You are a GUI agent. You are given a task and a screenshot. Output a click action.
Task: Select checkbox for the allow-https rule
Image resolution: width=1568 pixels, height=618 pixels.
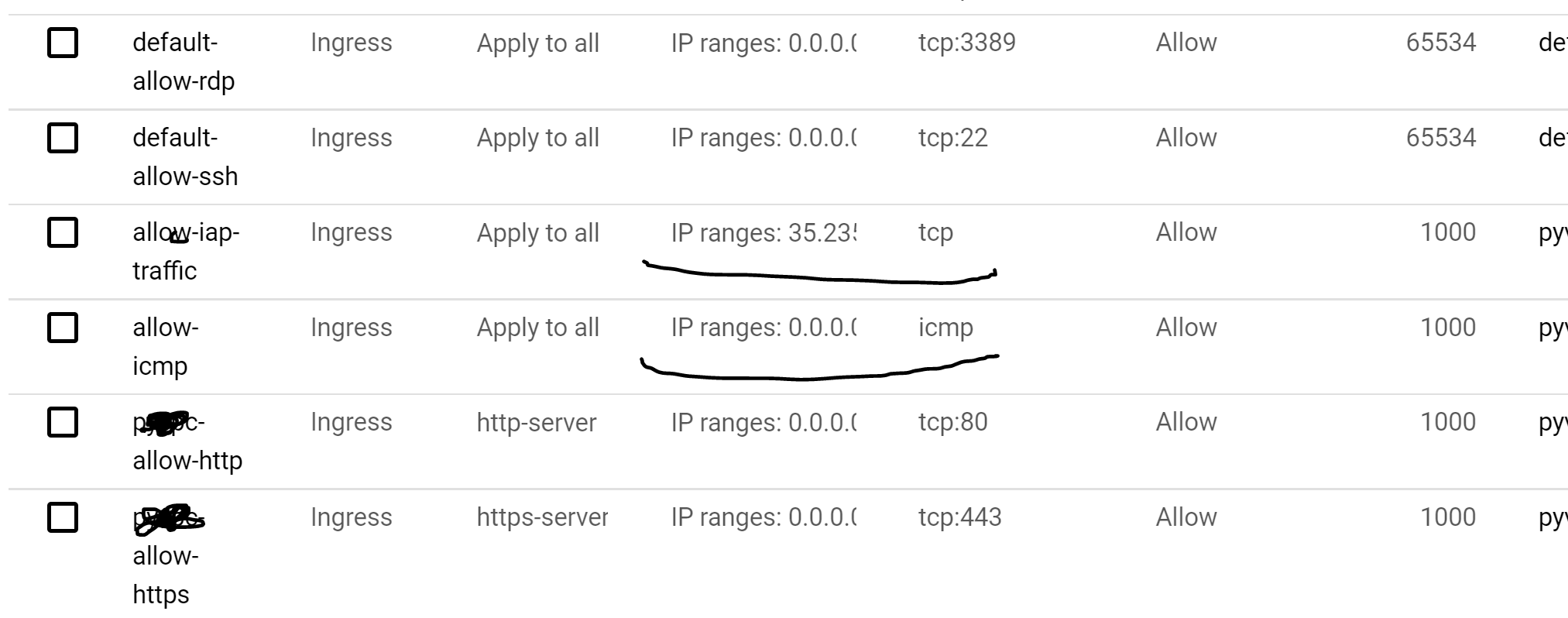click(x=63, y=517)
